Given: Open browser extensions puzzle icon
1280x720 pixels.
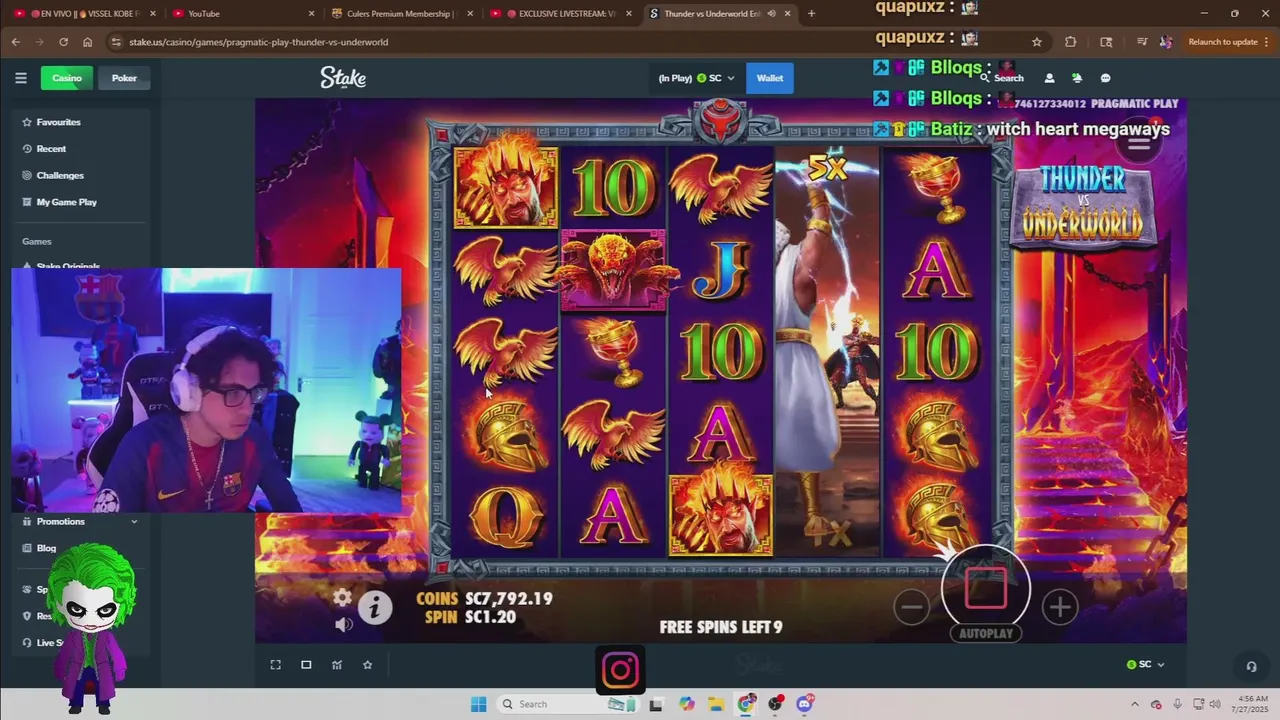Looking at the screenshot, I should click(x=1071, y=42).
